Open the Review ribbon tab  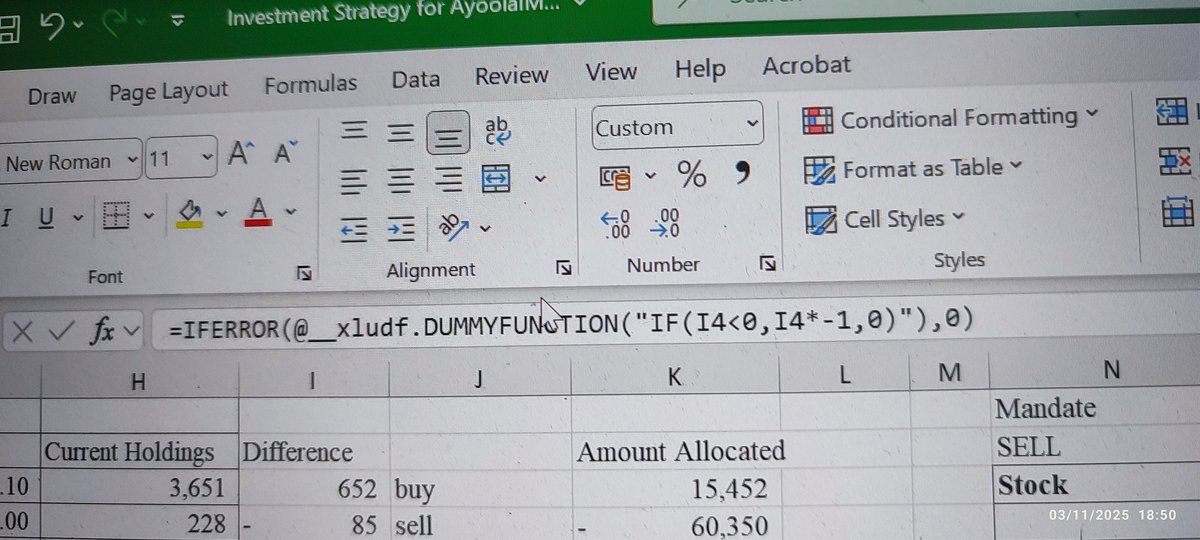(x=511, y=76)
